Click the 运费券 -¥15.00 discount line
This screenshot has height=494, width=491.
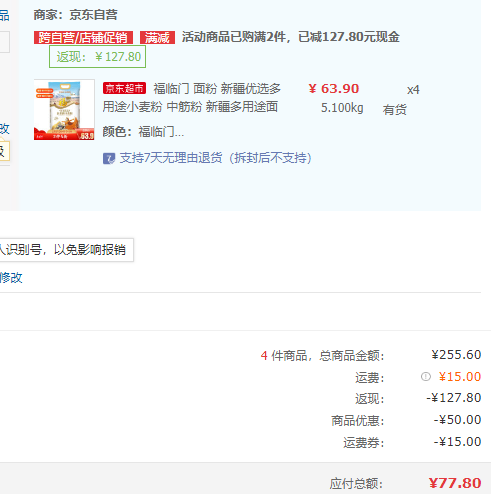point(412,442)
